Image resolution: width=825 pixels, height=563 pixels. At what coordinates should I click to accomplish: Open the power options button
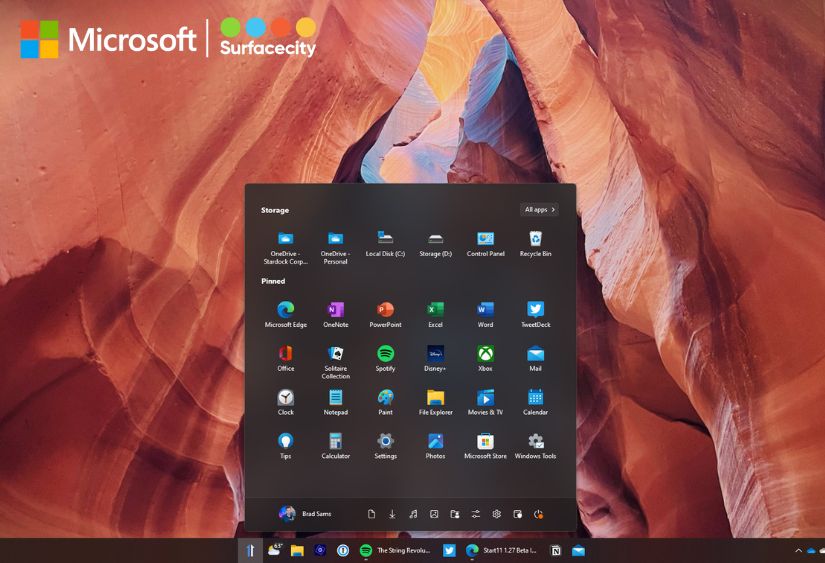[x=538, y=514]
